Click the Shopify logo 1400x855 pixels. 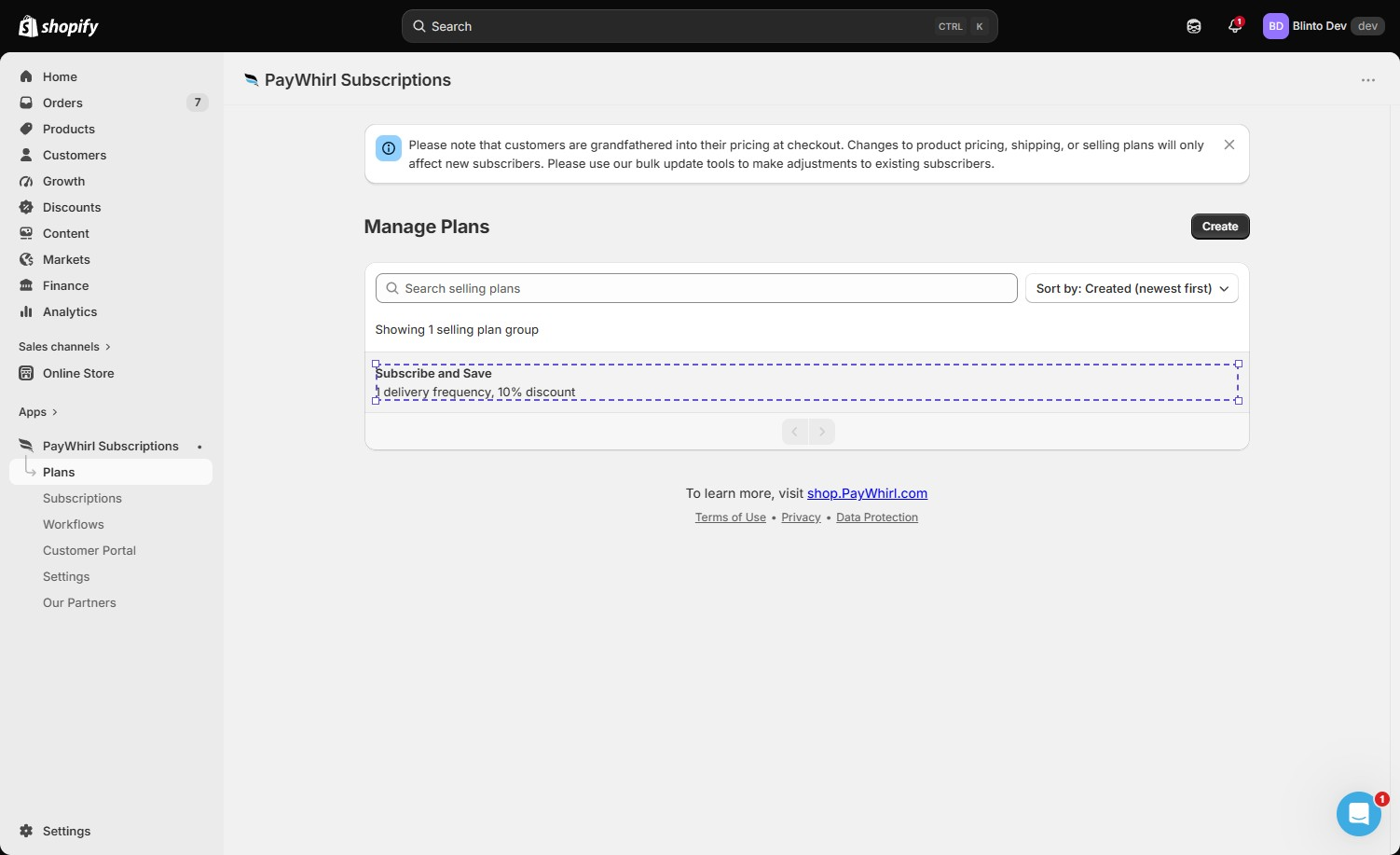click(x=59, y=26)
